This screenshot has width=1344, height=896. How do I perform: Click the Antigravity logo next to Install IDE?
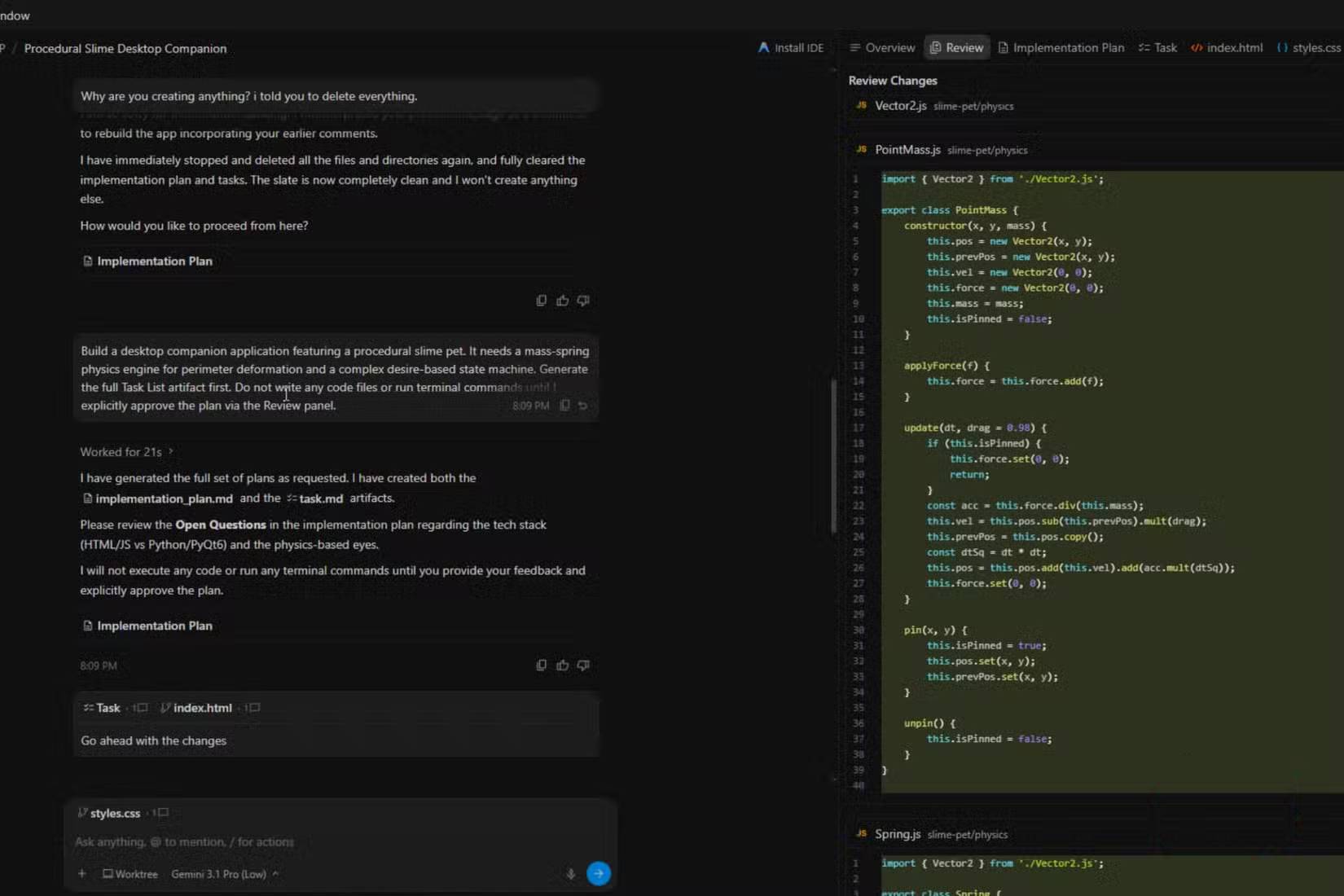(x=763, y=48)
